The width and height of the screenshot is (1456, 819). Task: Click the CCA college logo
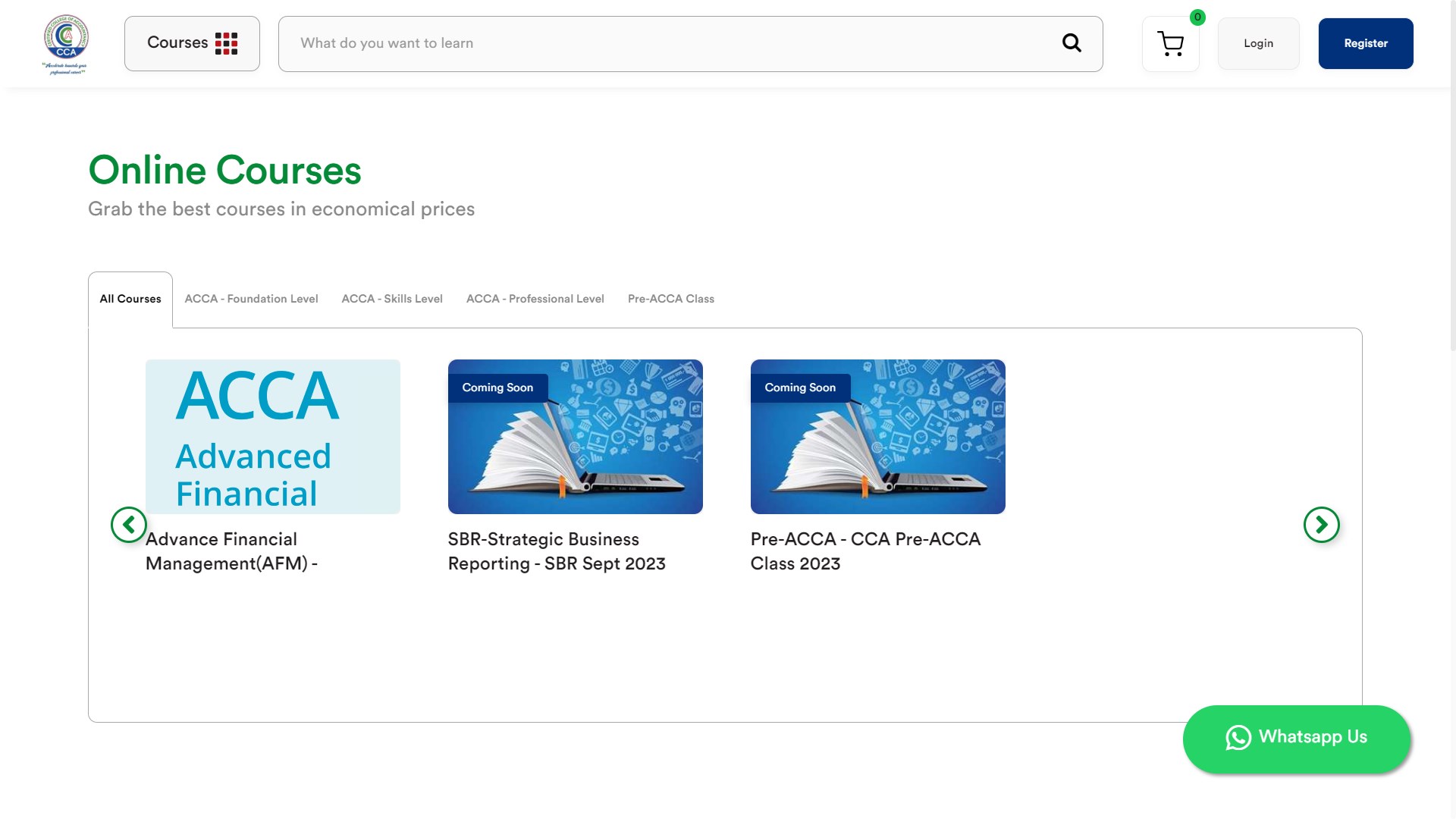point(66,43)
